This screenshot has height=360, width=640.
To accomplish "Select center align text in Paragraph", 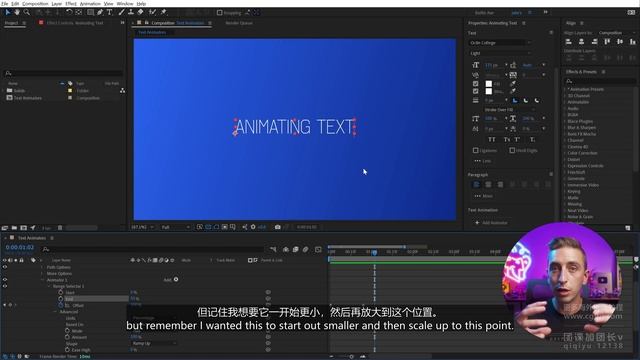I will click(488, 184).
